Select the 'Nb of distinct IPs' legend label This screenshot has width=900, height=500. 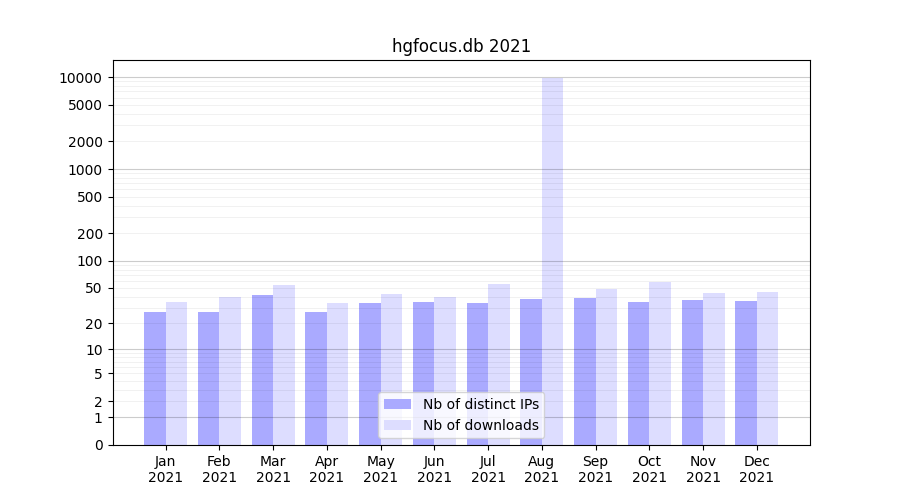[480, 404]
